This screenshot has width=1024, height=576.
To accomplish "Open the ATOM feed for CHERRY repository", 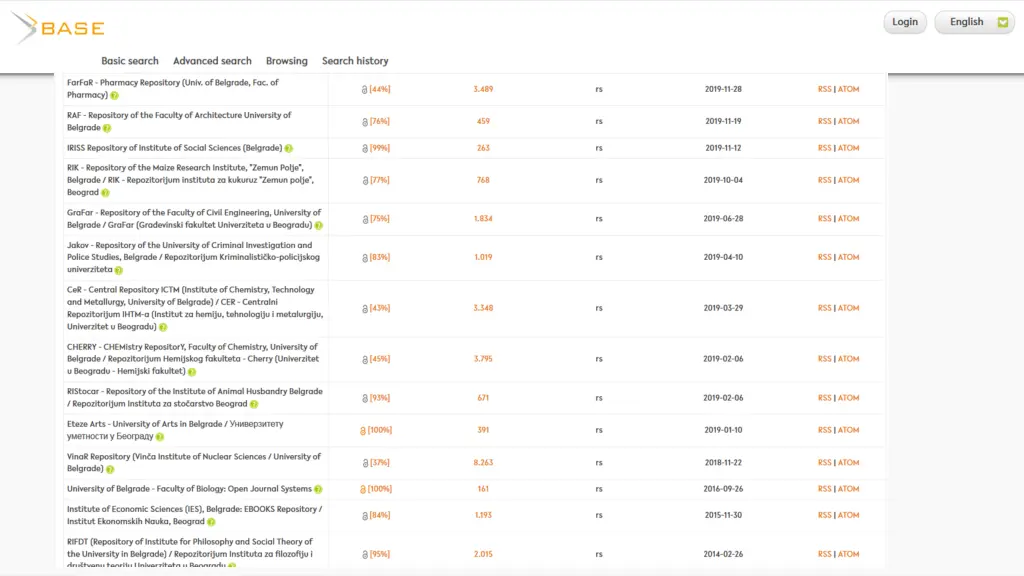I will coord(848,359).
